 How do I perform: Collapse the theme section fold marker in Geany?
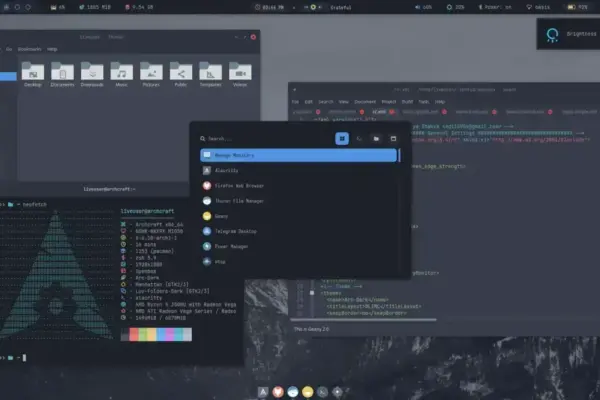coord(312,293)
